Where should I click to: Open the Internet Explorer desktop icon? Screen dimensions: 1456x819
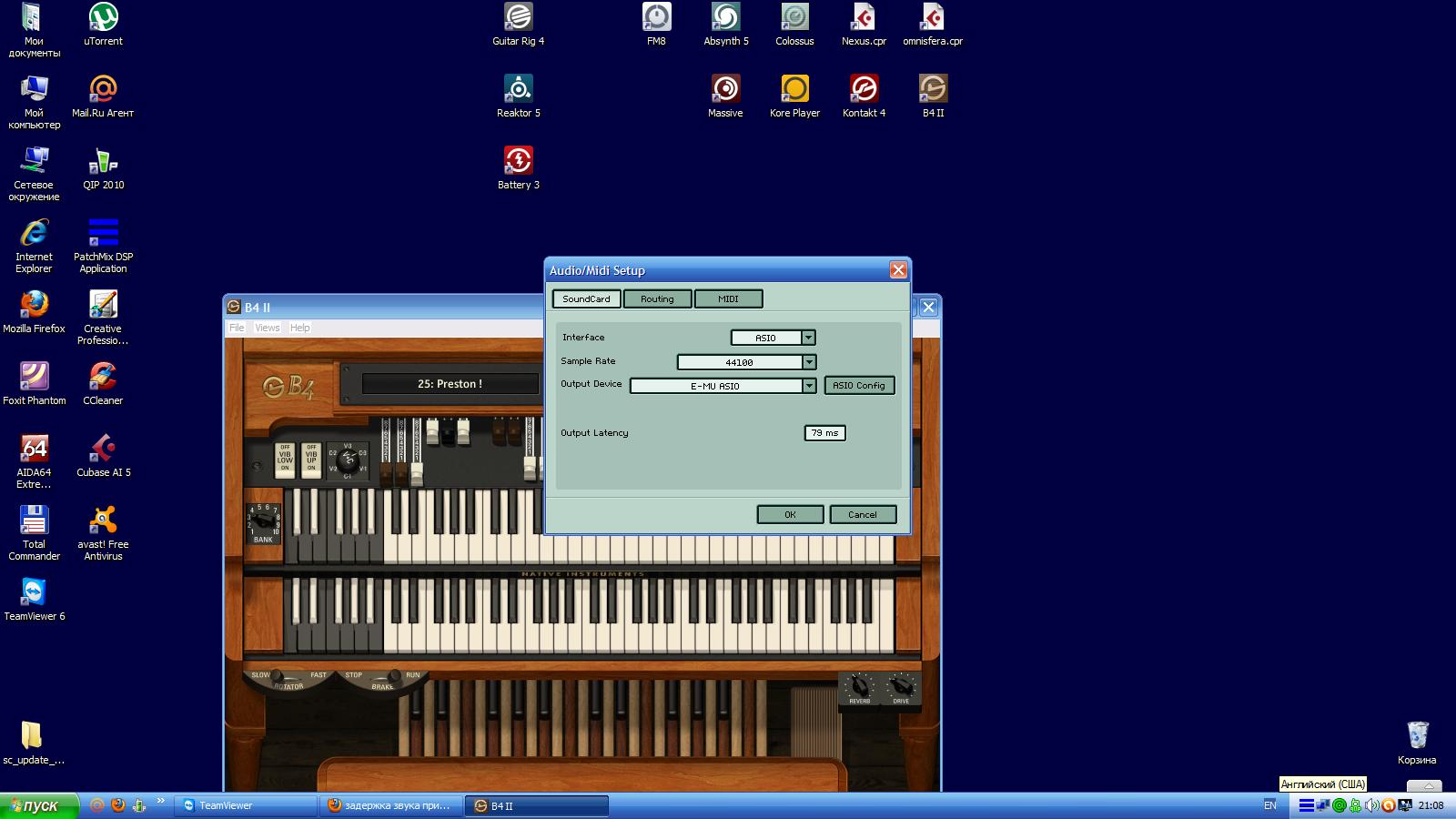click(34, 246)
